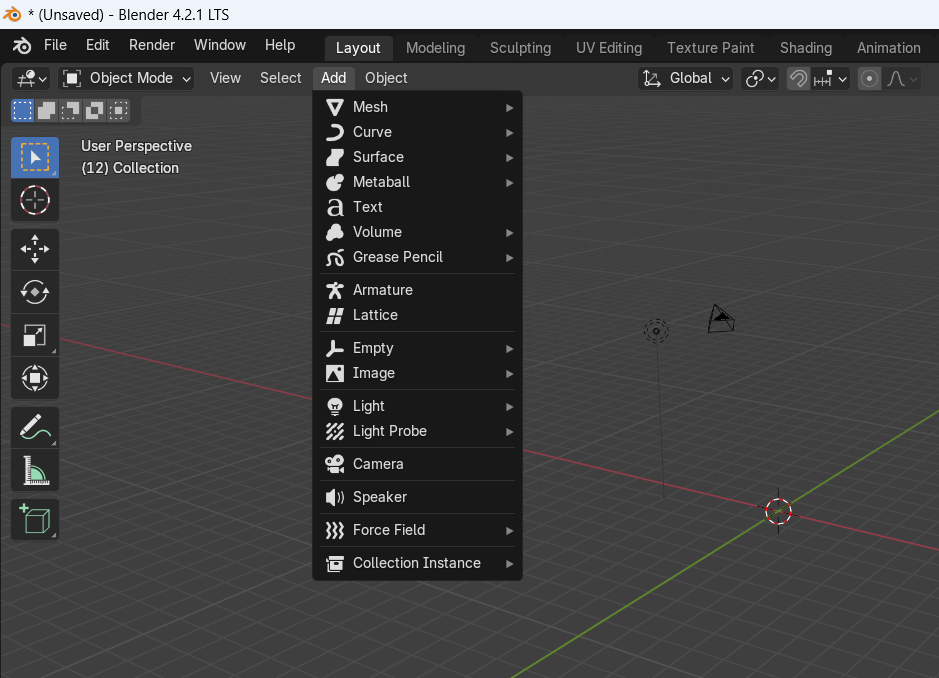
Task: Open the pivot point dropdown
Action: [x=760, y=78]
